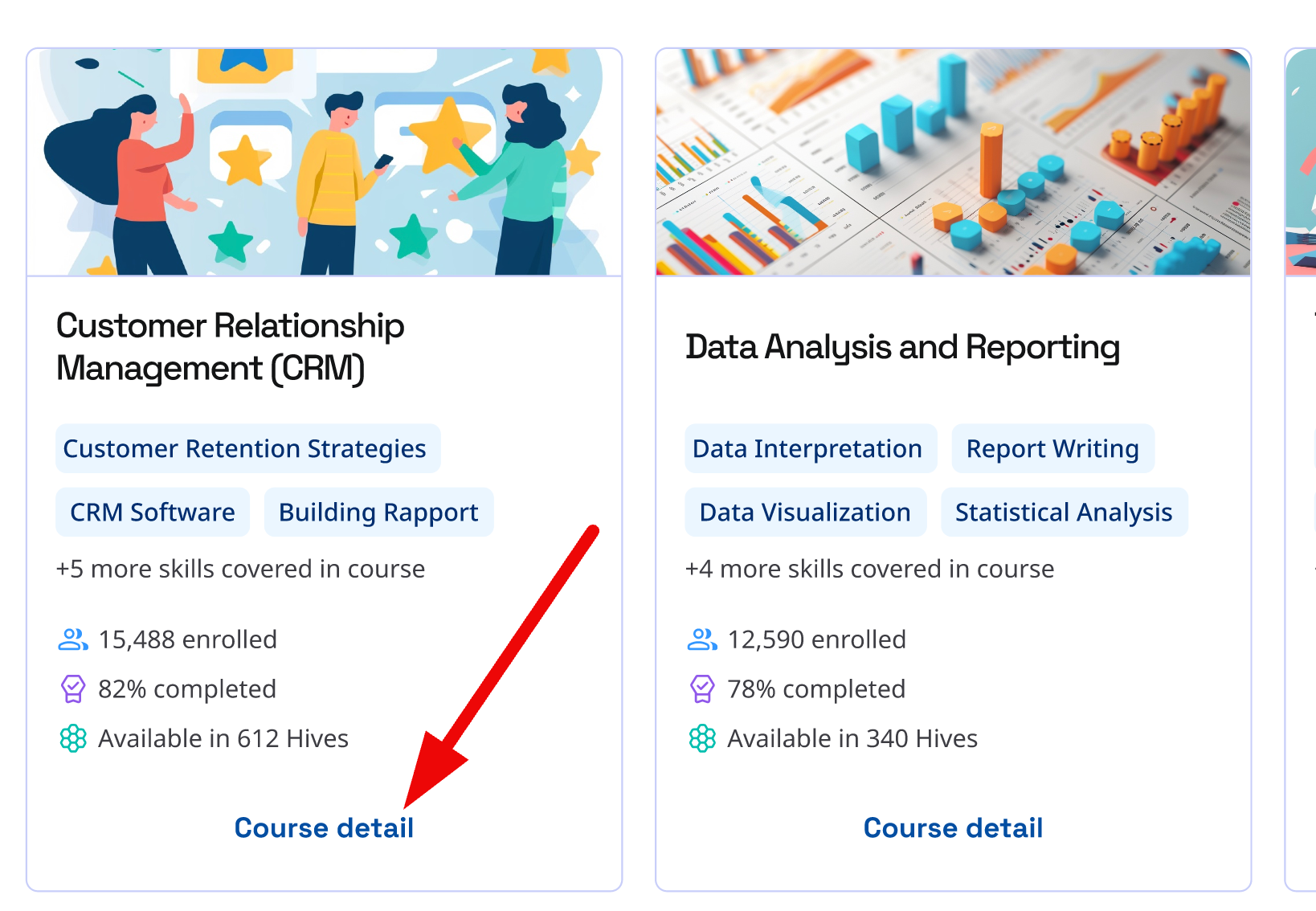Click the Customer Relationship Management (CRM) title
This screenshot has height=911, width=1316.
click(230, 347)
